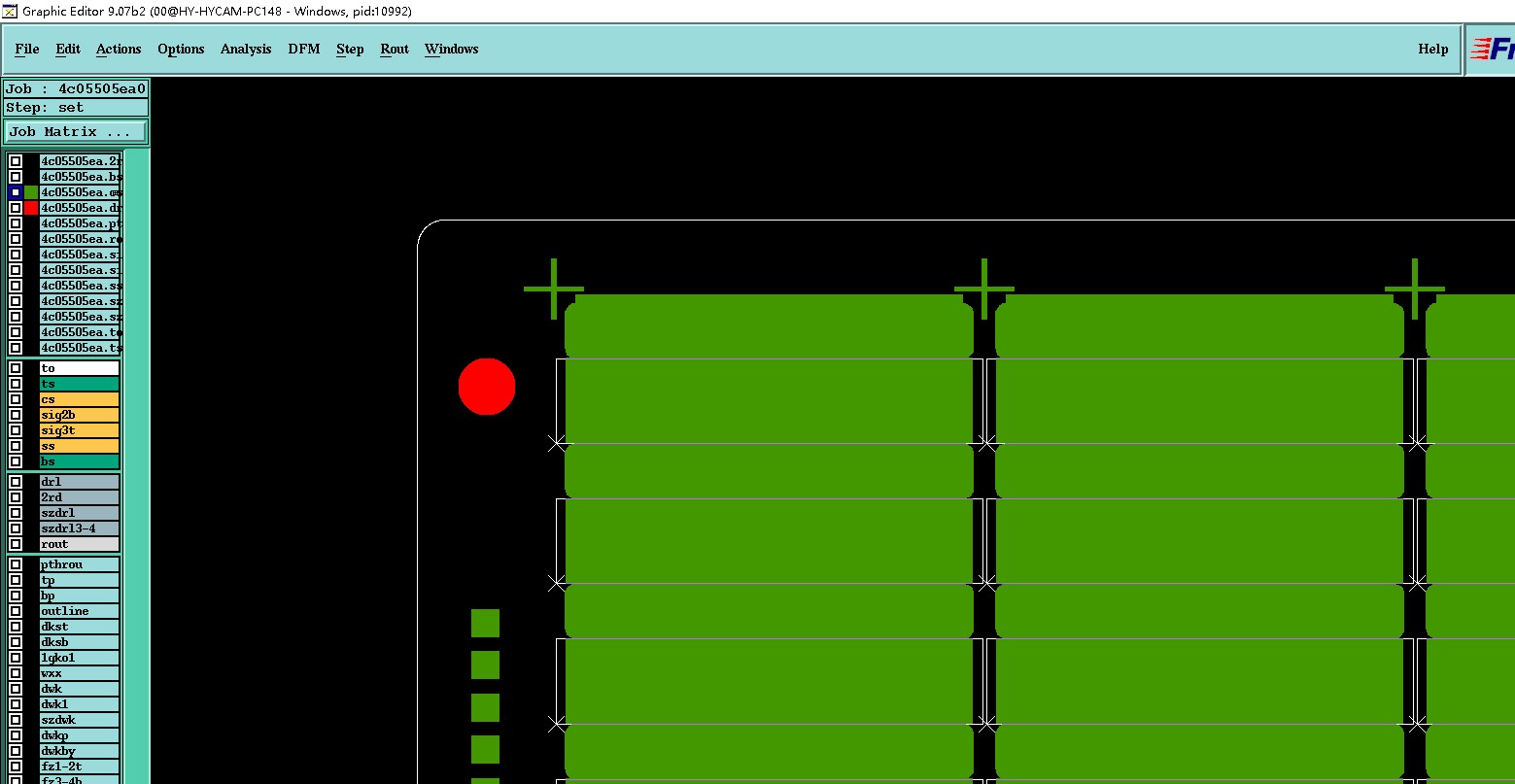
Task: Select the 'lgkol' layer name
Action: coord(80,658)
